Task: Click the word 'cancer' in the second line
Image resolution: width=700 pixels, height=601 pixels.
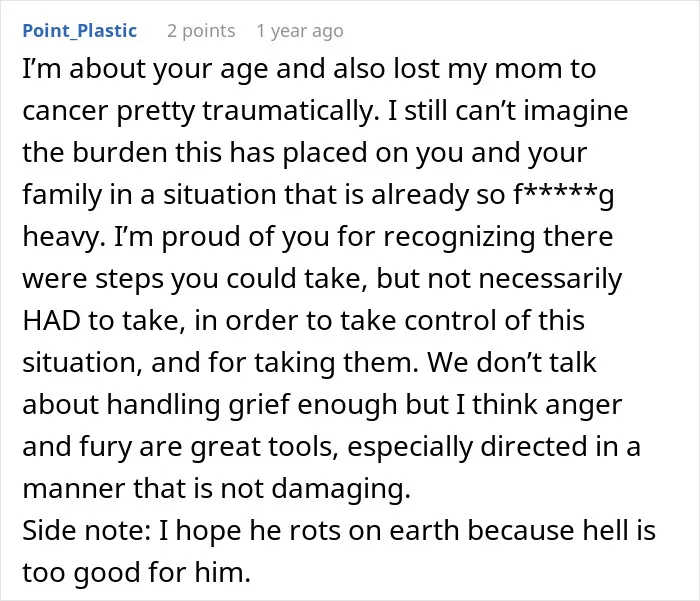Action: [65, 111]
